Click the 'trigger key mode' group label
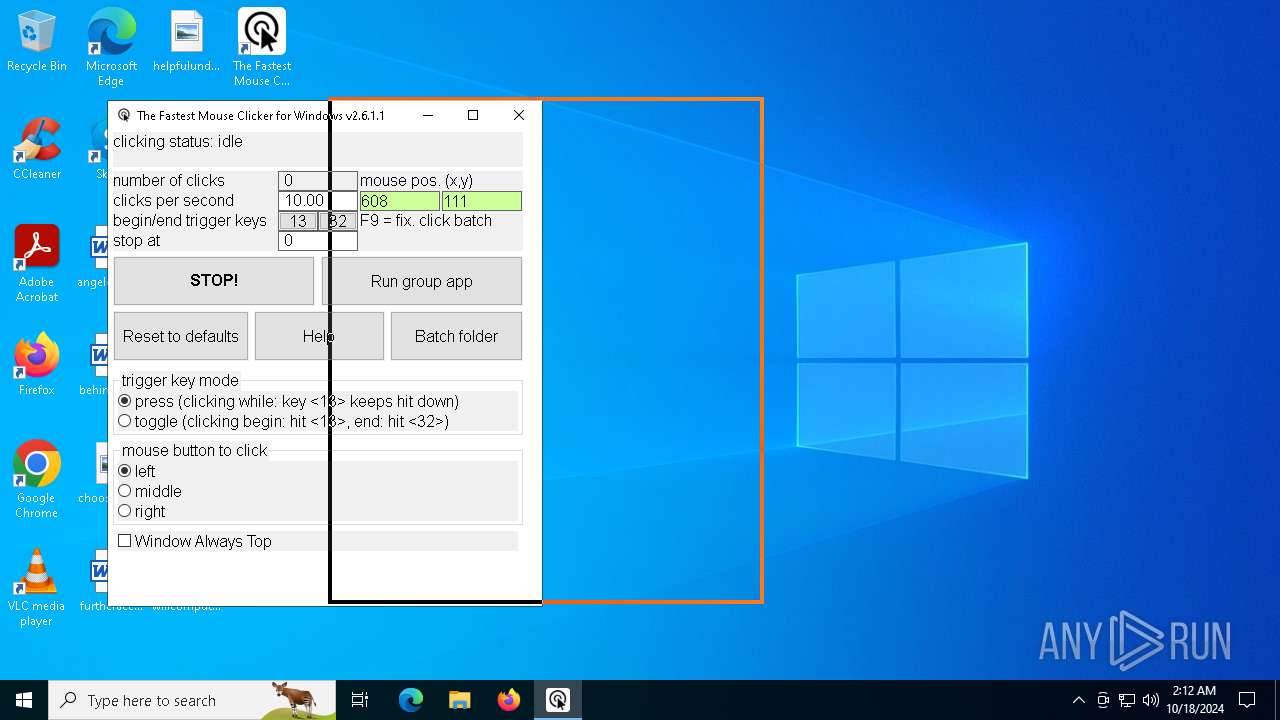This screenshot has width=1280, height=720. pos(180,381)
